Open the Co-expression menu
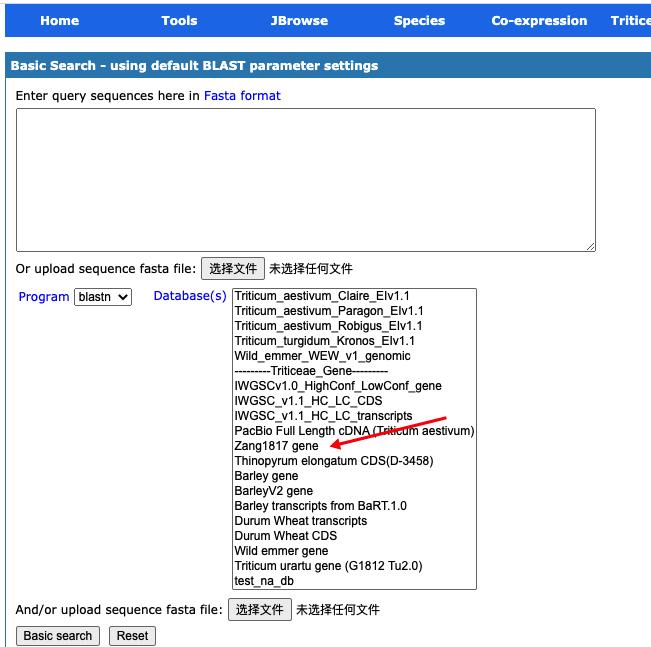The image size is (651, 647). 539,20
